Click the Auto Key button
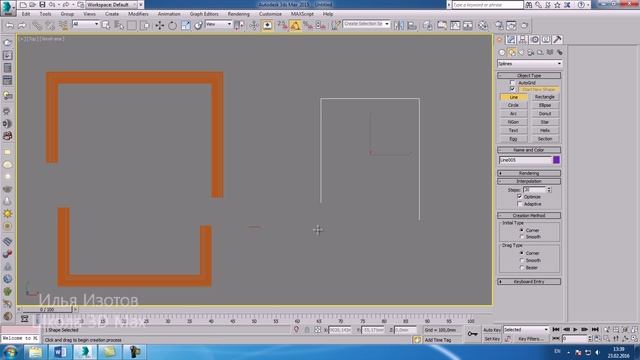640x360 pixels. click(x=492, y=330)
